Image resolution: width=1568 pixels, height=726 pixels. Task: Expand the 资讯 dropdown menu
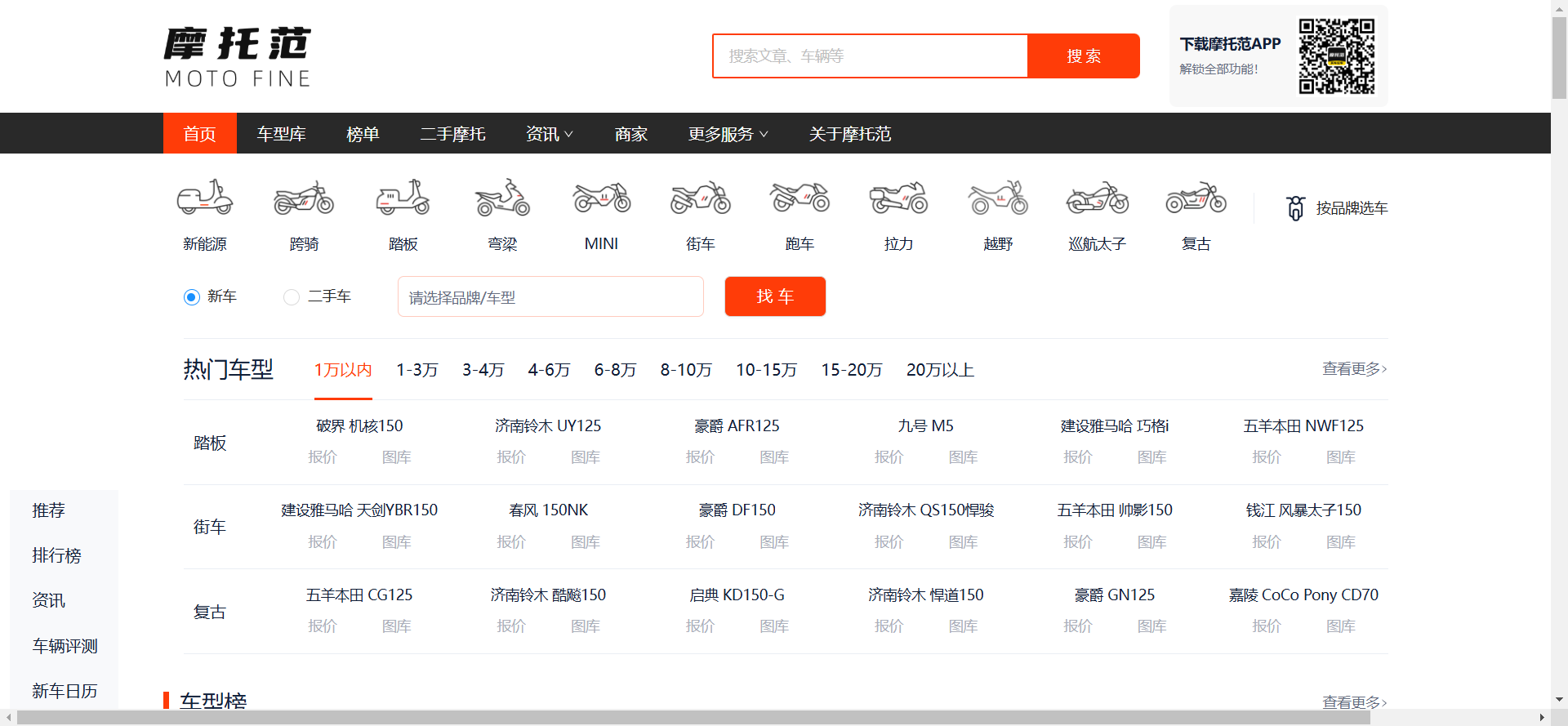[550, 134]
